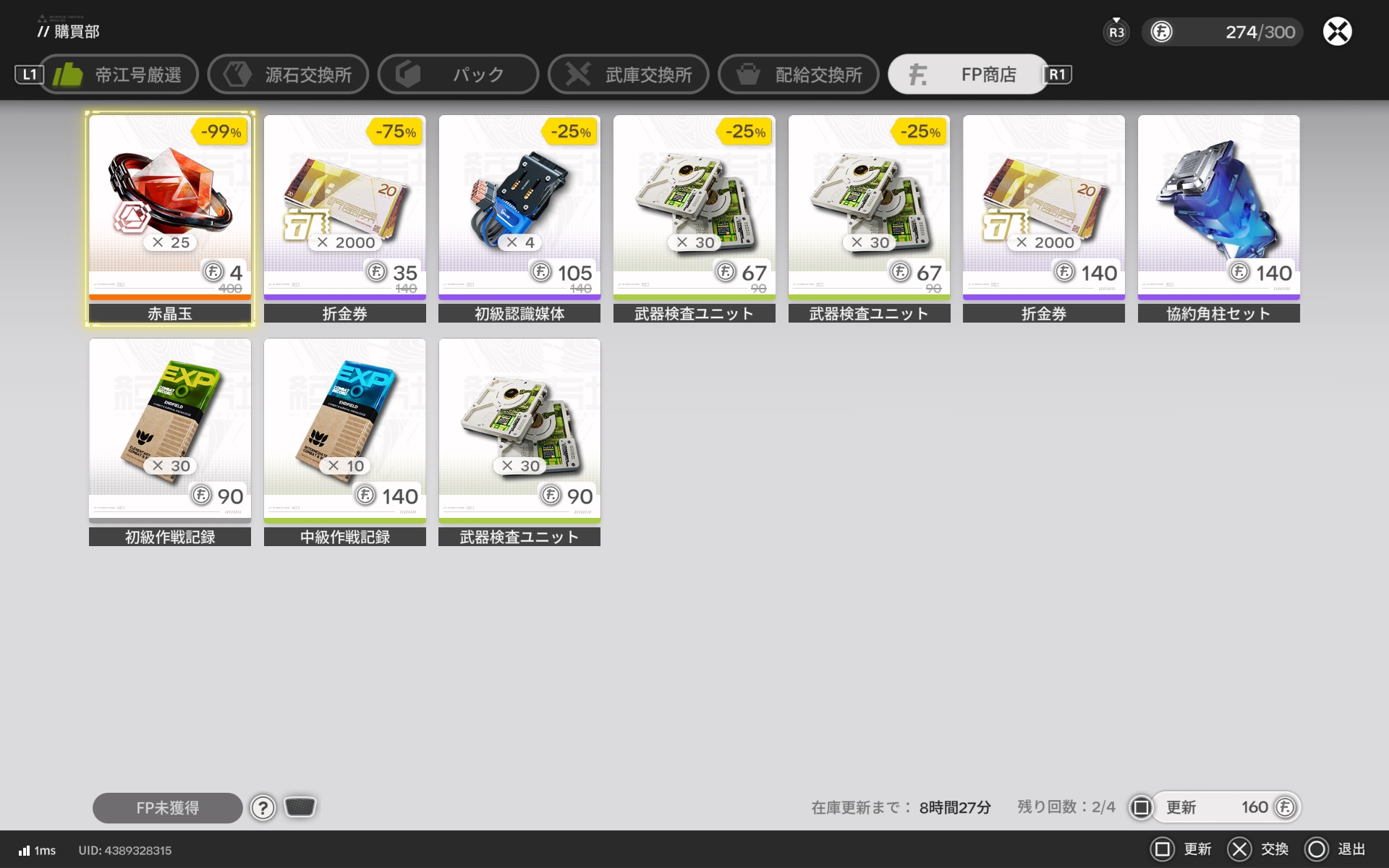Click the FP未獲得 button
The height and width of the screenshot is (868, 1389).
pyautogui.click(x=167, y=808)
